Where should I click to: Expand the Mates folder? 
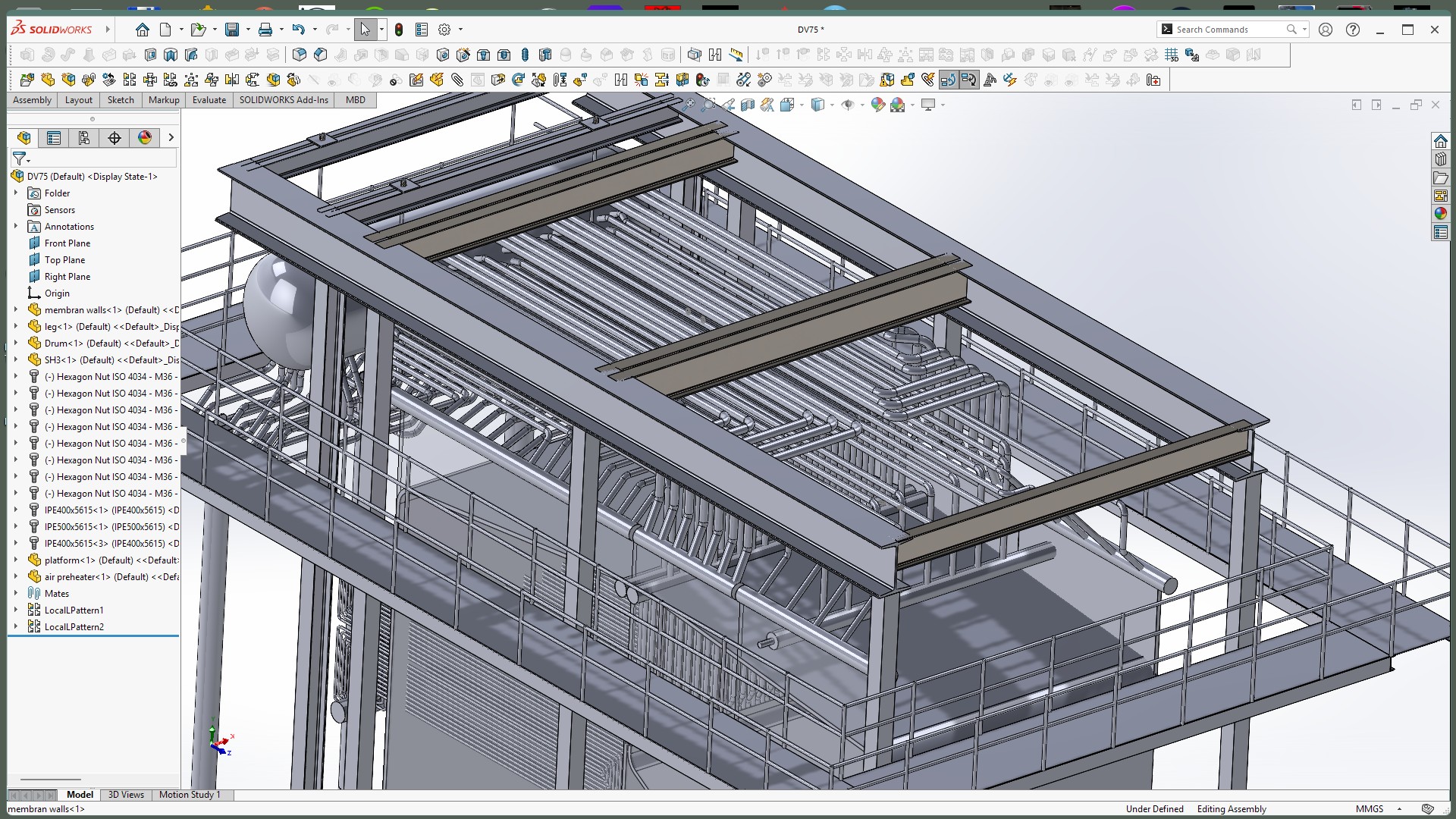16,594
